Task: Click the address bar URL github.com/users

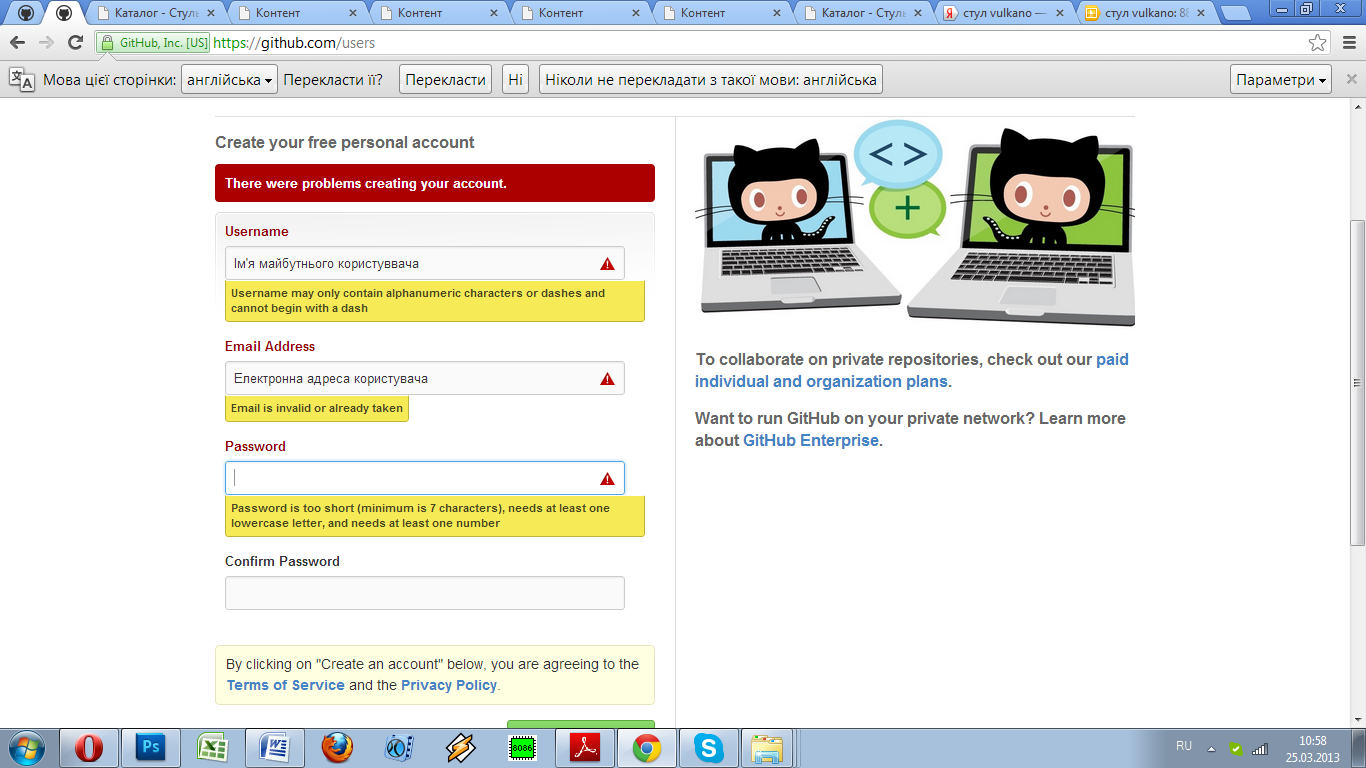Action: (x=294, y=43)
